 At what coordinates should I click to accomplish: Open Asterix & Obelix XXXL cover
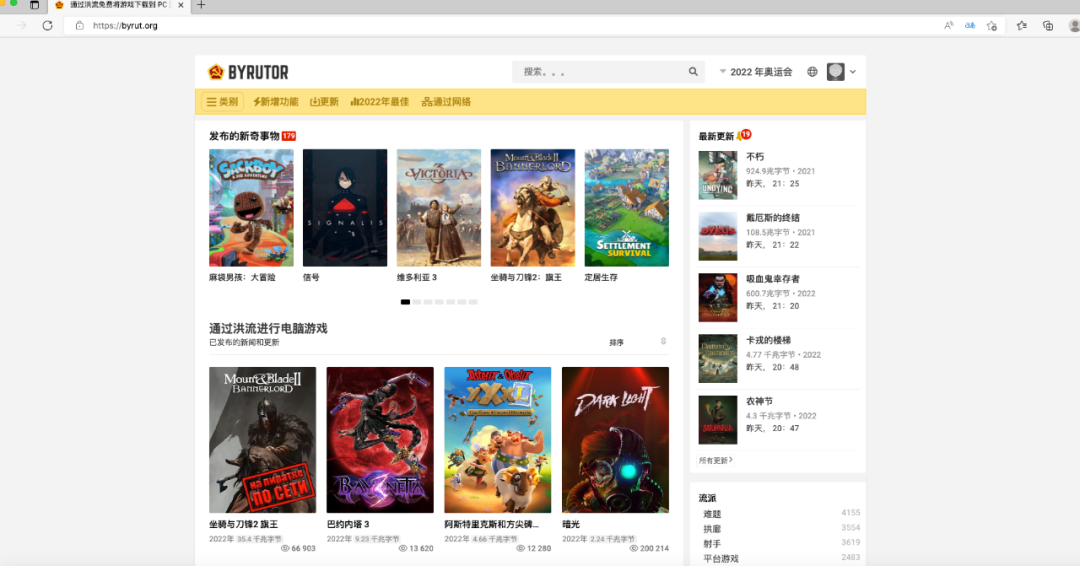click(498, 440)
